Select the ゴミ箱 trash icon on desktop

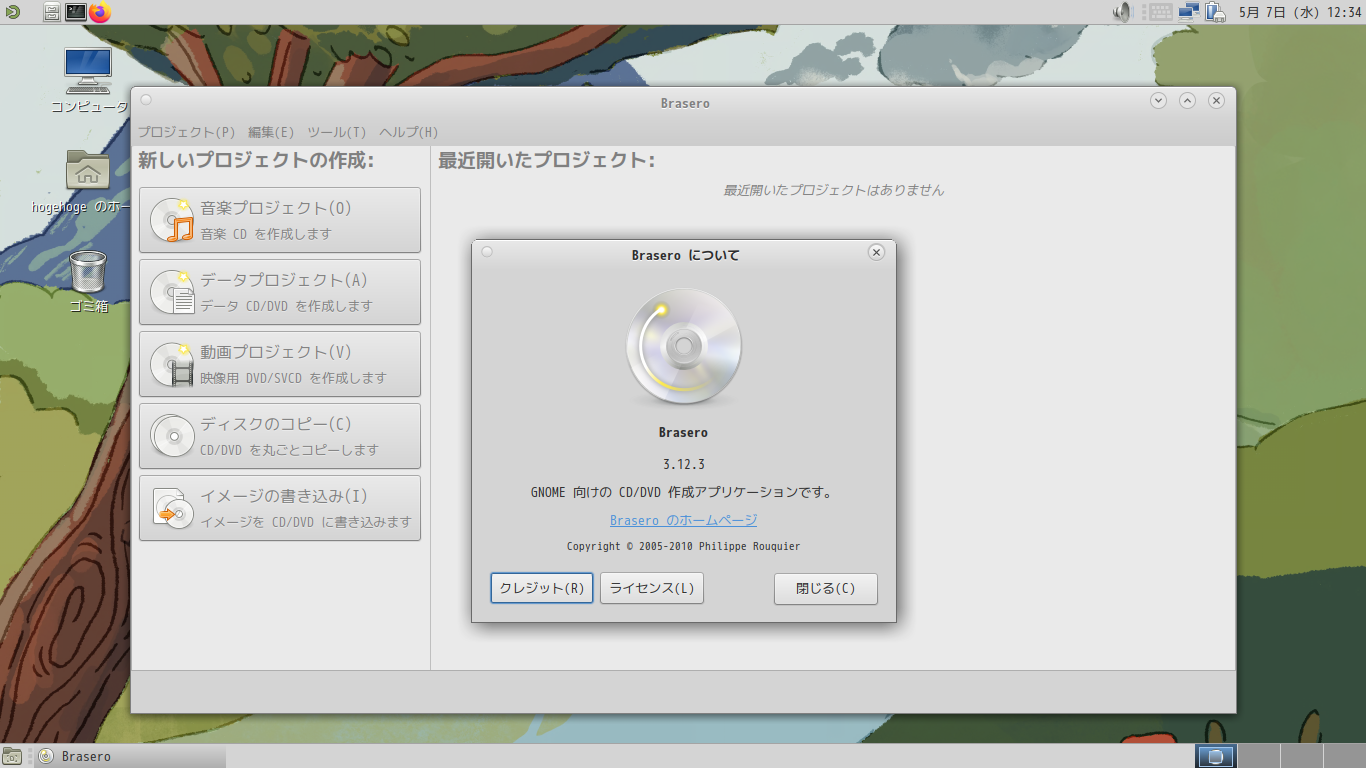88,281
